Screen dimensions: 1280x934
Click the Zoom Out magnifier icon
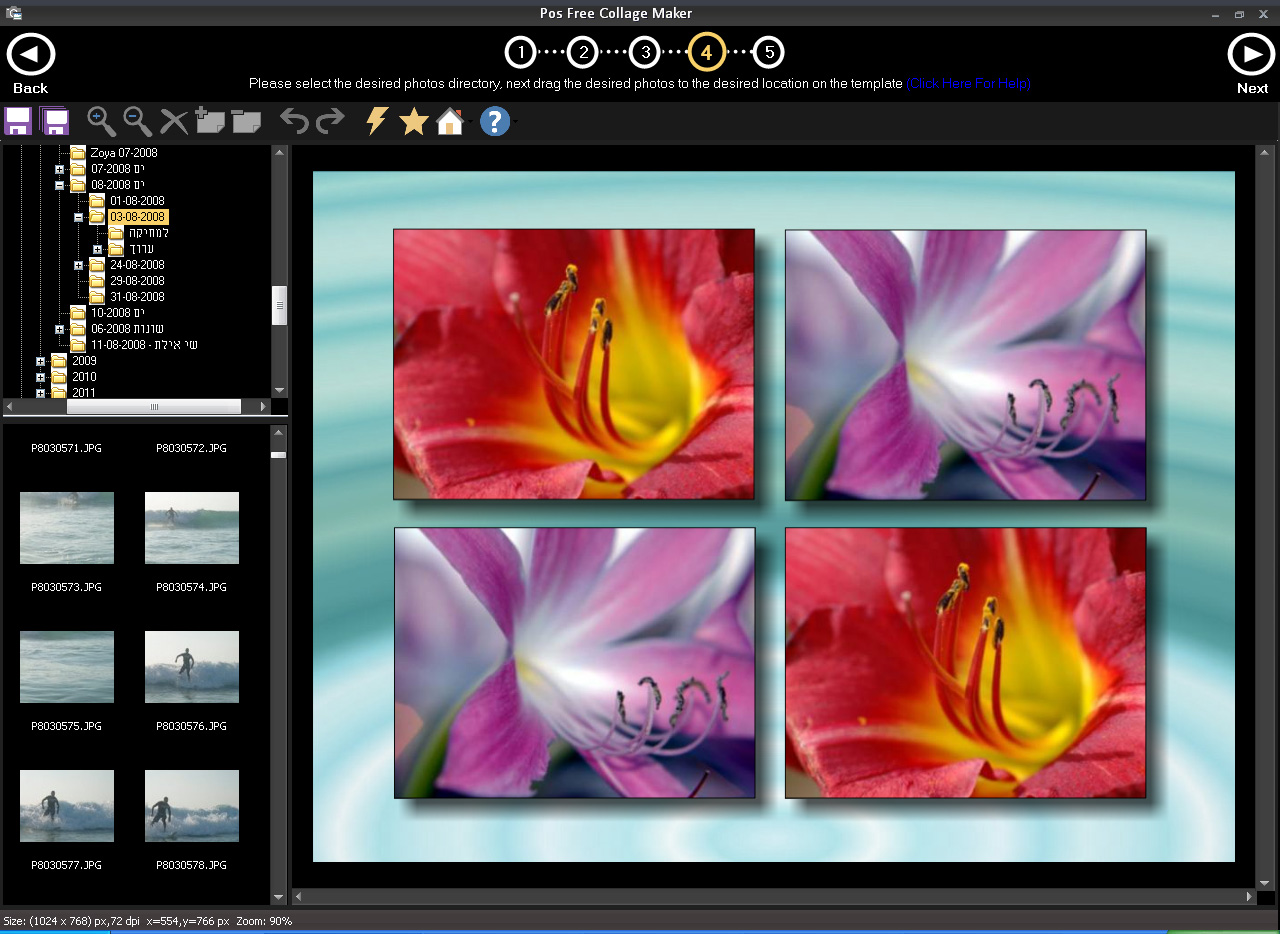click(137, 121)
